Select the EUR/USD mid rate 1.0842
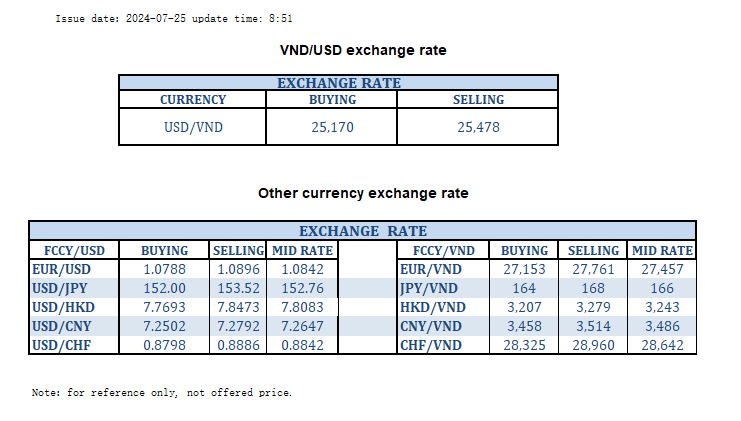The width and height of the screenshot is (741, 421). [x=303, y=269]
